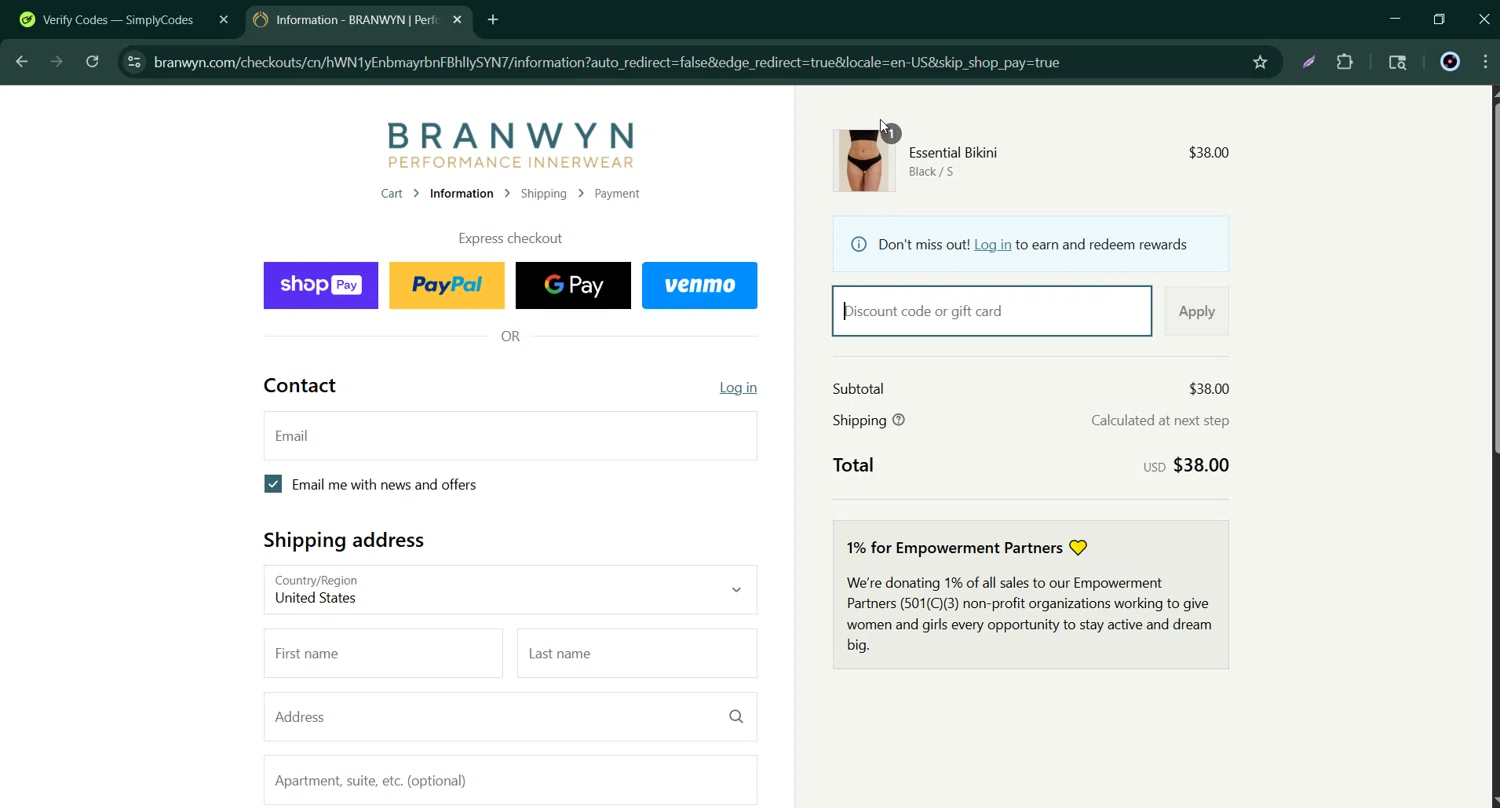Click the Address search magnifier icon
This screenshot has height=808, width=1500.
pyautogui.click(x=736, y=717)
